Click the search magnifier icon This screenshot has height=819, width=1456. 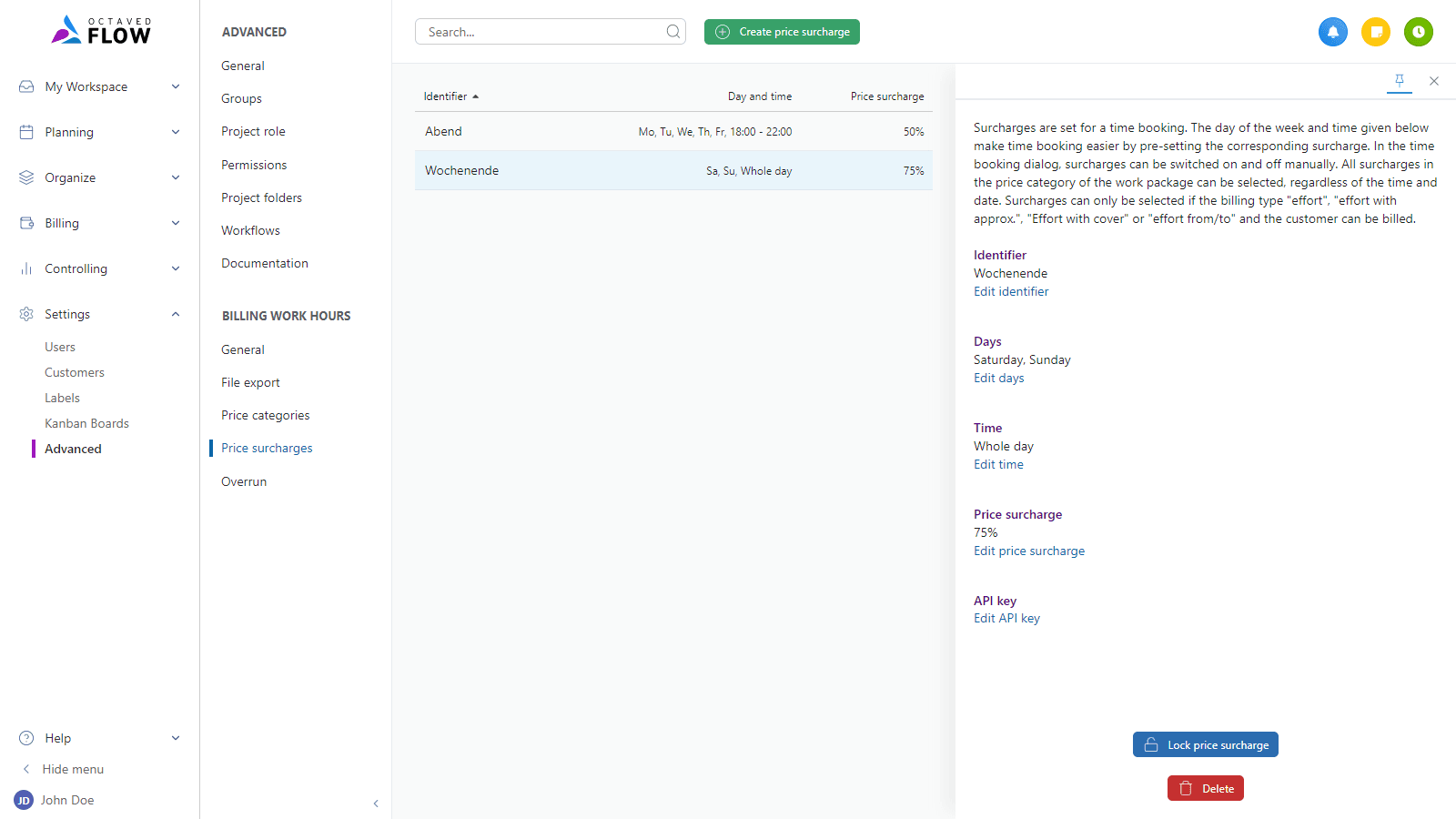tap(673, 32)
